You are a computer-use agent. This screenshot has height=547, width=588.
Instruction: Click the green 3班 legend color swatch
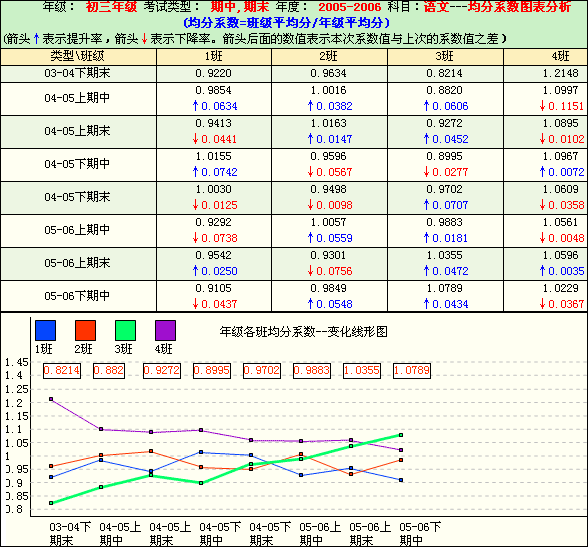click(x=125, y=330)
